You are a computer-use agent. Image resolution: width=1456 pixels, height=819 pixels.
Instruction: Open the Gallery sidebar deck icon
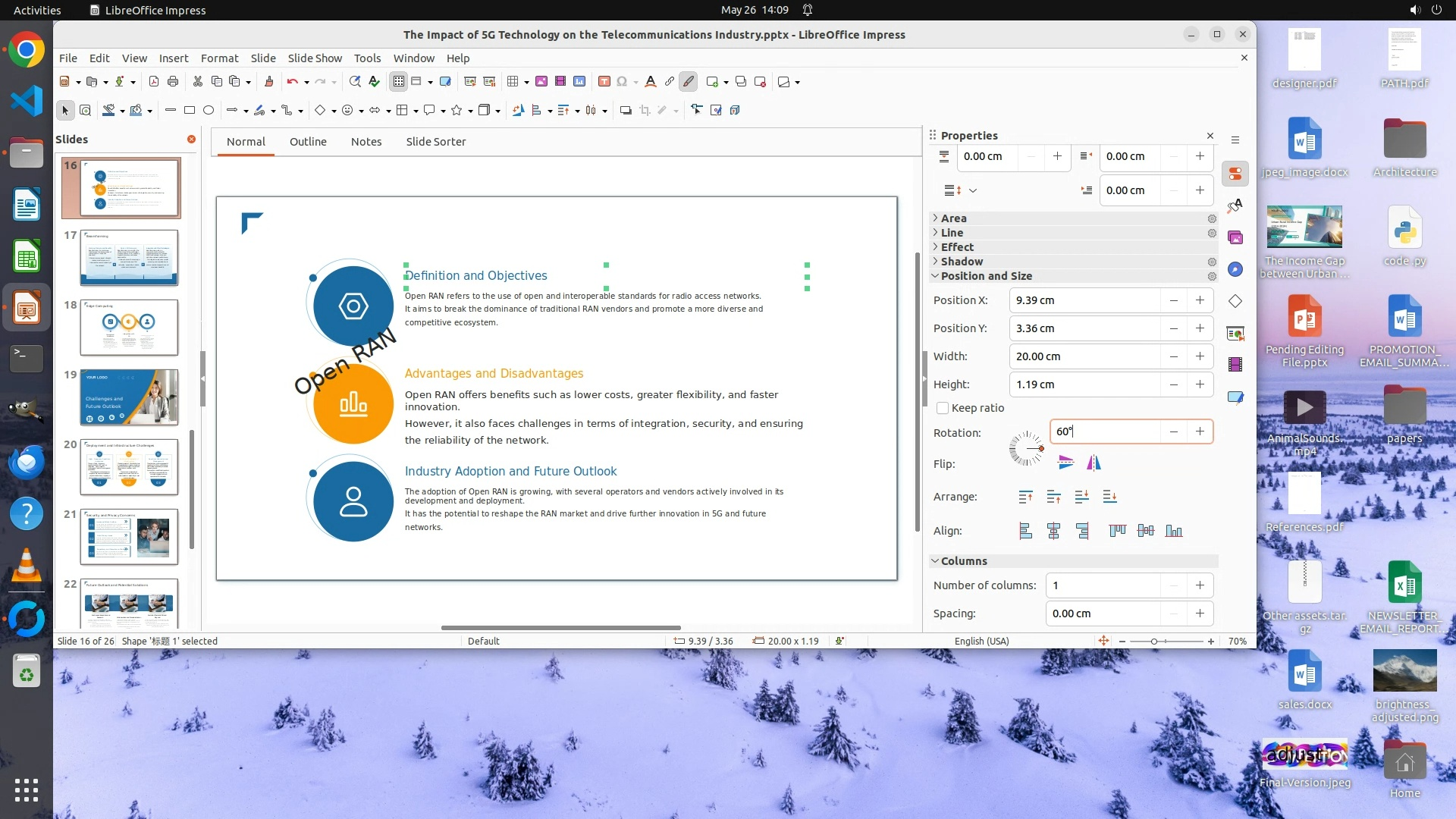1235,237
